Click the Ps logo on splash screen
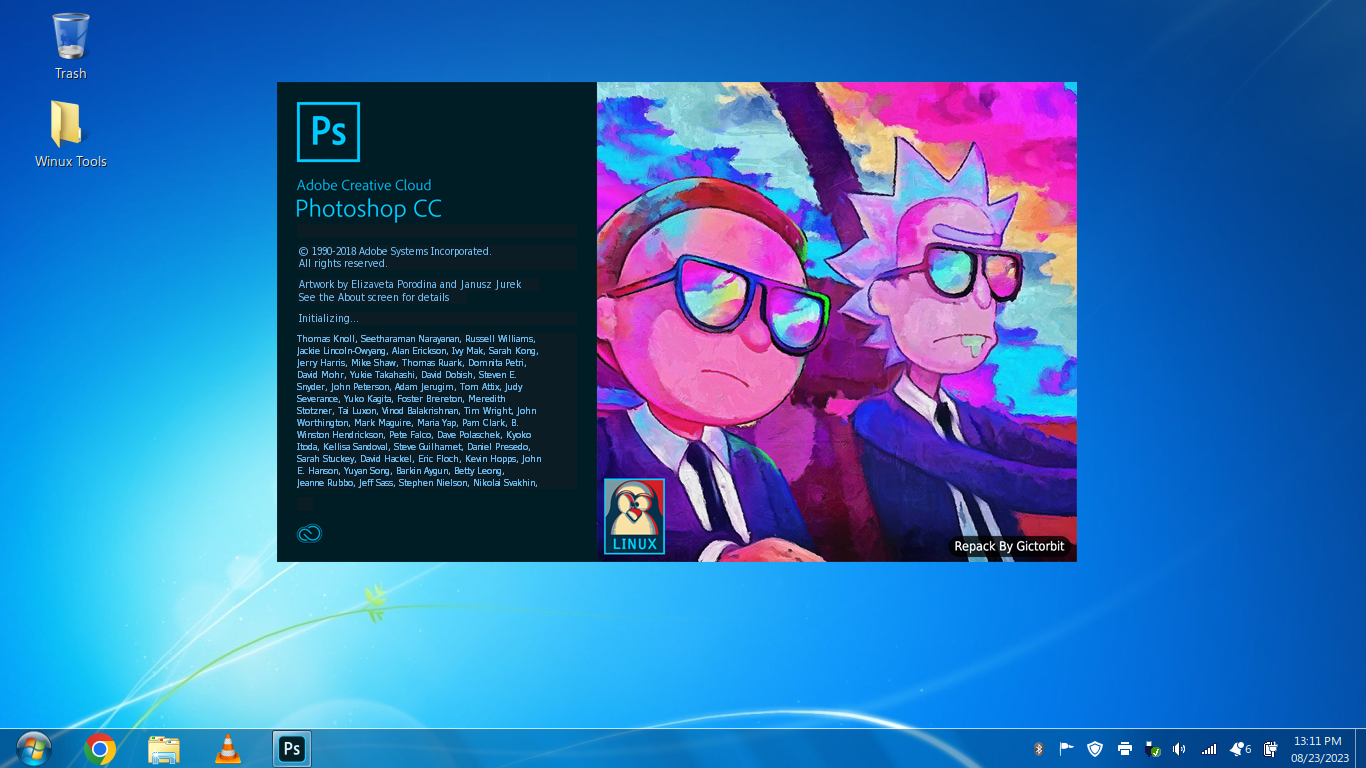The width and height of the screenshot is (1366, 768). point(328,132)
